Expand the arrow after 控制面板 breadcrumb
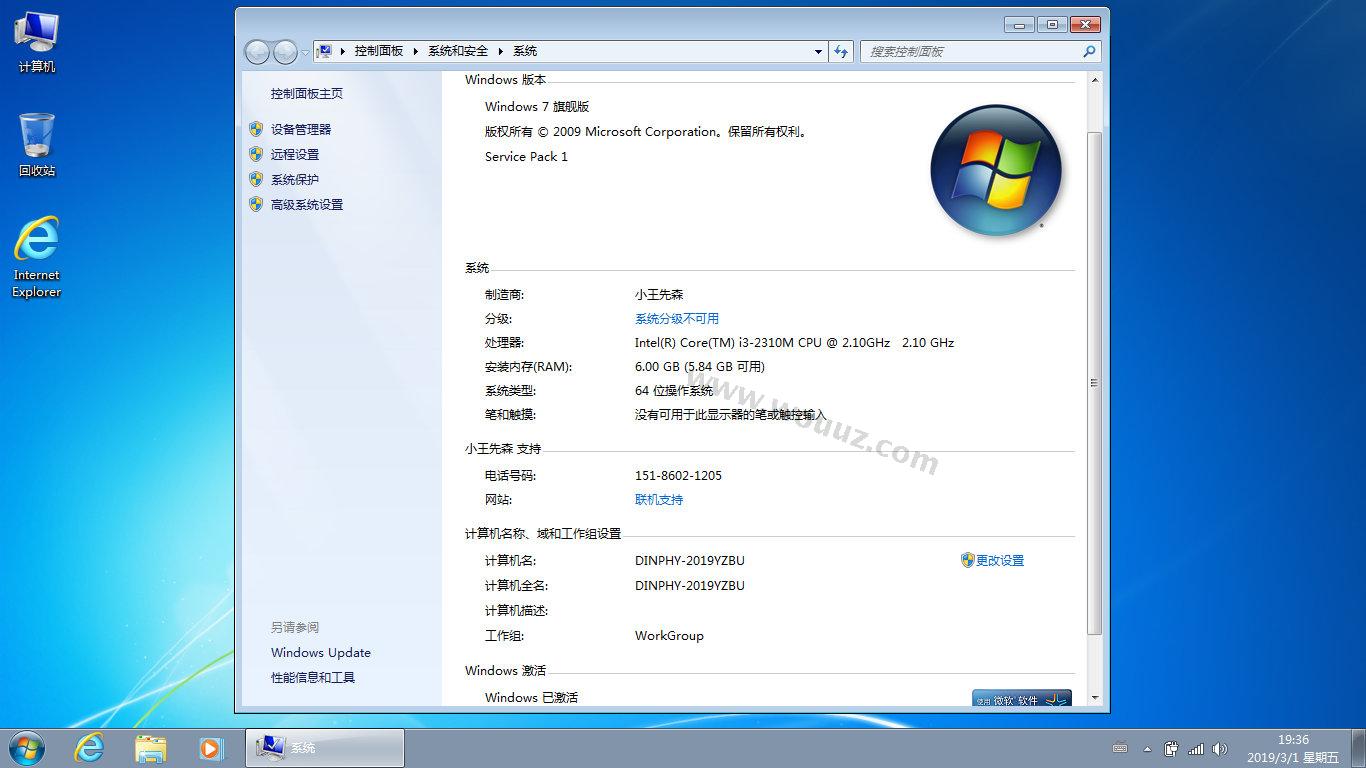 point(416,51)
